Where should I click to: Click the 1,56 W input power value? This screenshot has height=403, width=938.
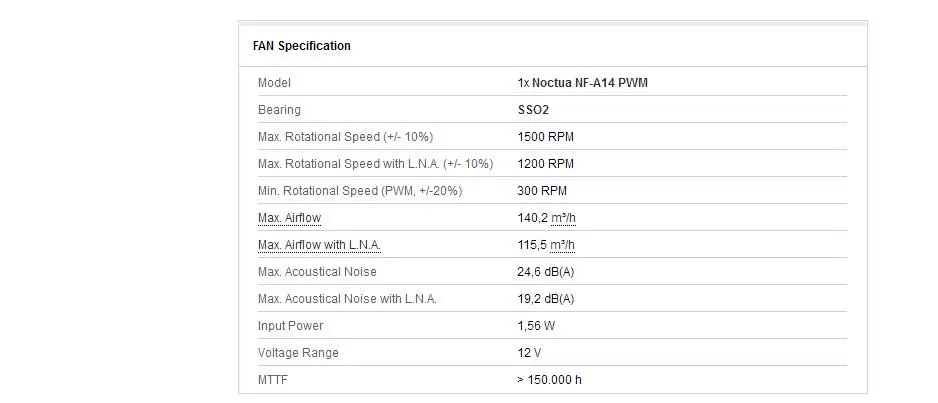(536, 326)
